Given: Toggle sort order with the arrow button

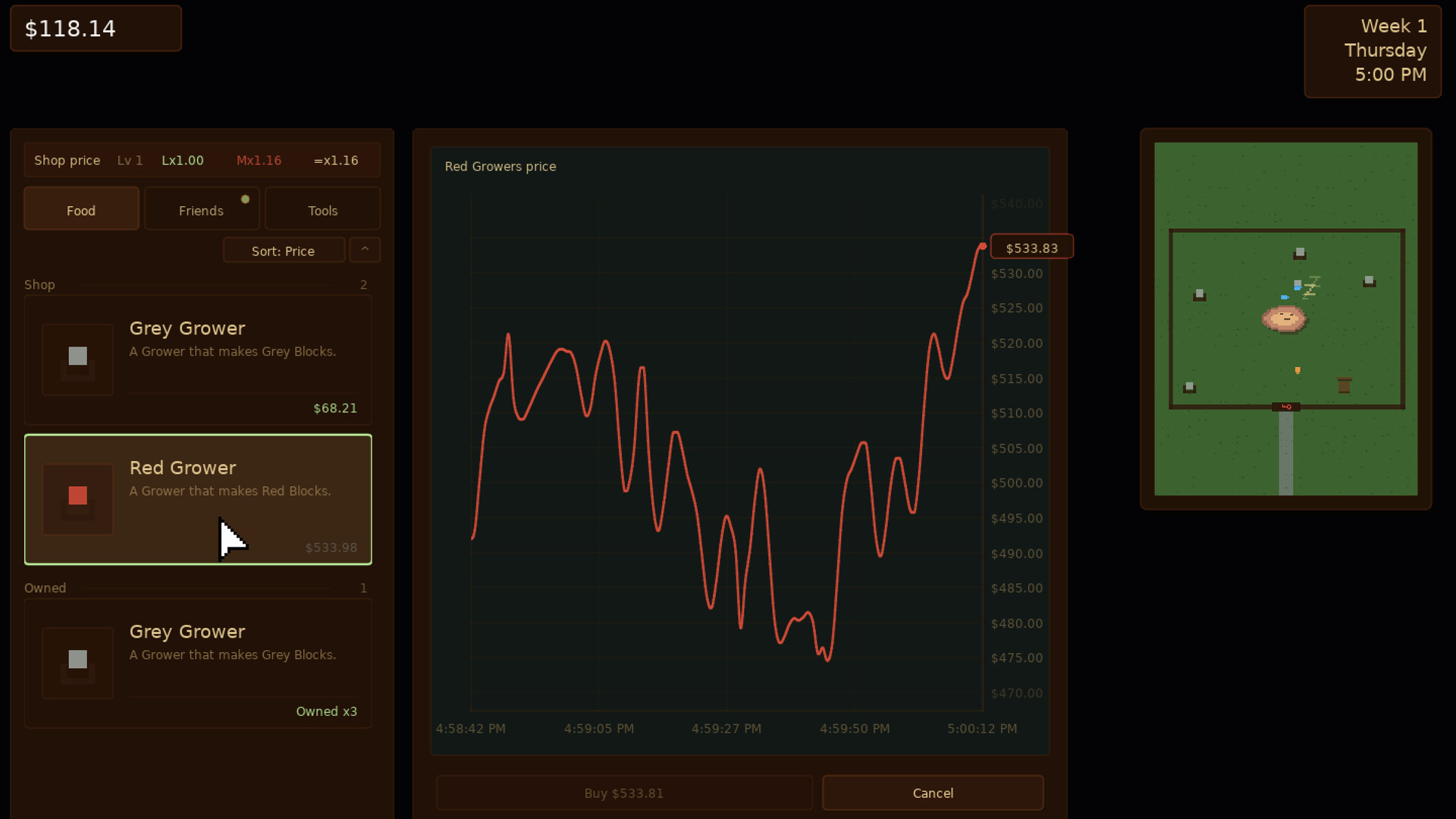Looking at the screenshot, I should (365, 249).
